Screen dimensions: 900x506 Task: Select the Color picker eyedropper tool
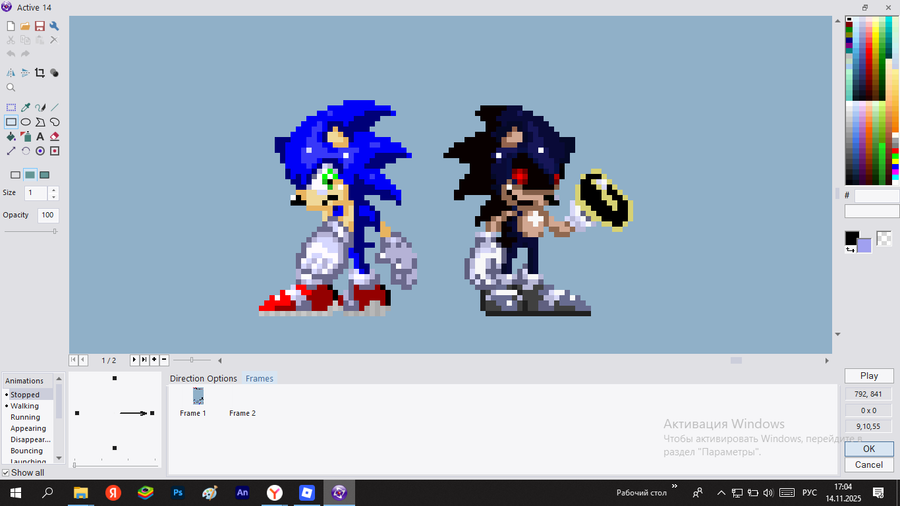pos(25,107)
